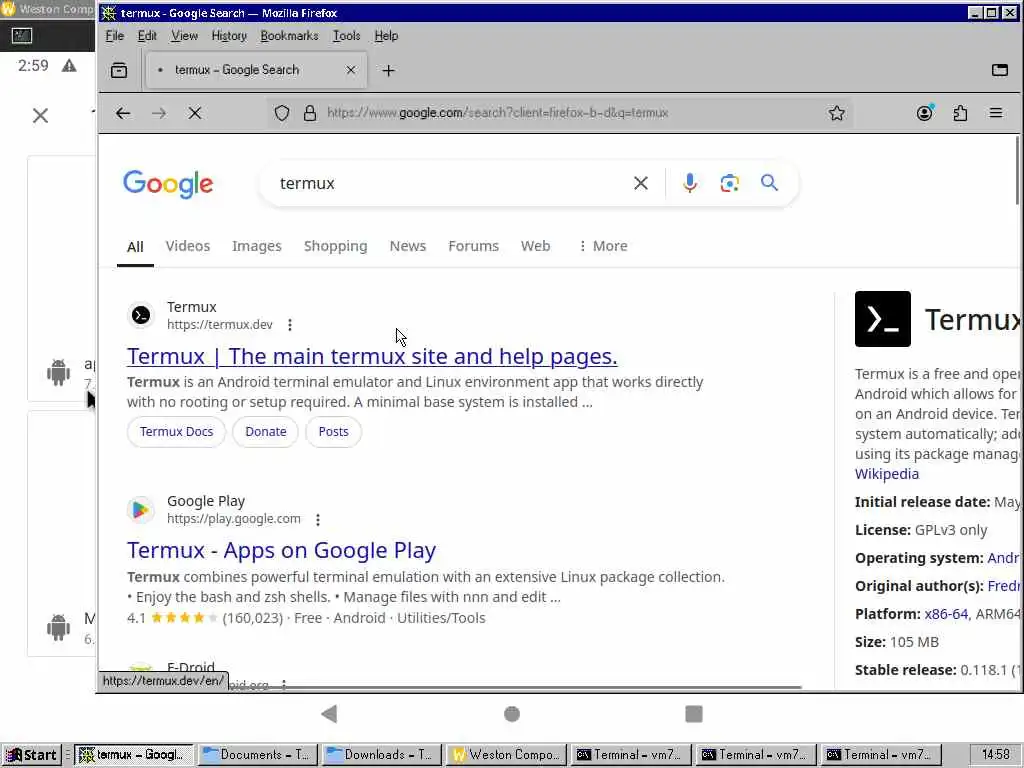
Task: Open Firefox account icon
Action: [925, 113]
